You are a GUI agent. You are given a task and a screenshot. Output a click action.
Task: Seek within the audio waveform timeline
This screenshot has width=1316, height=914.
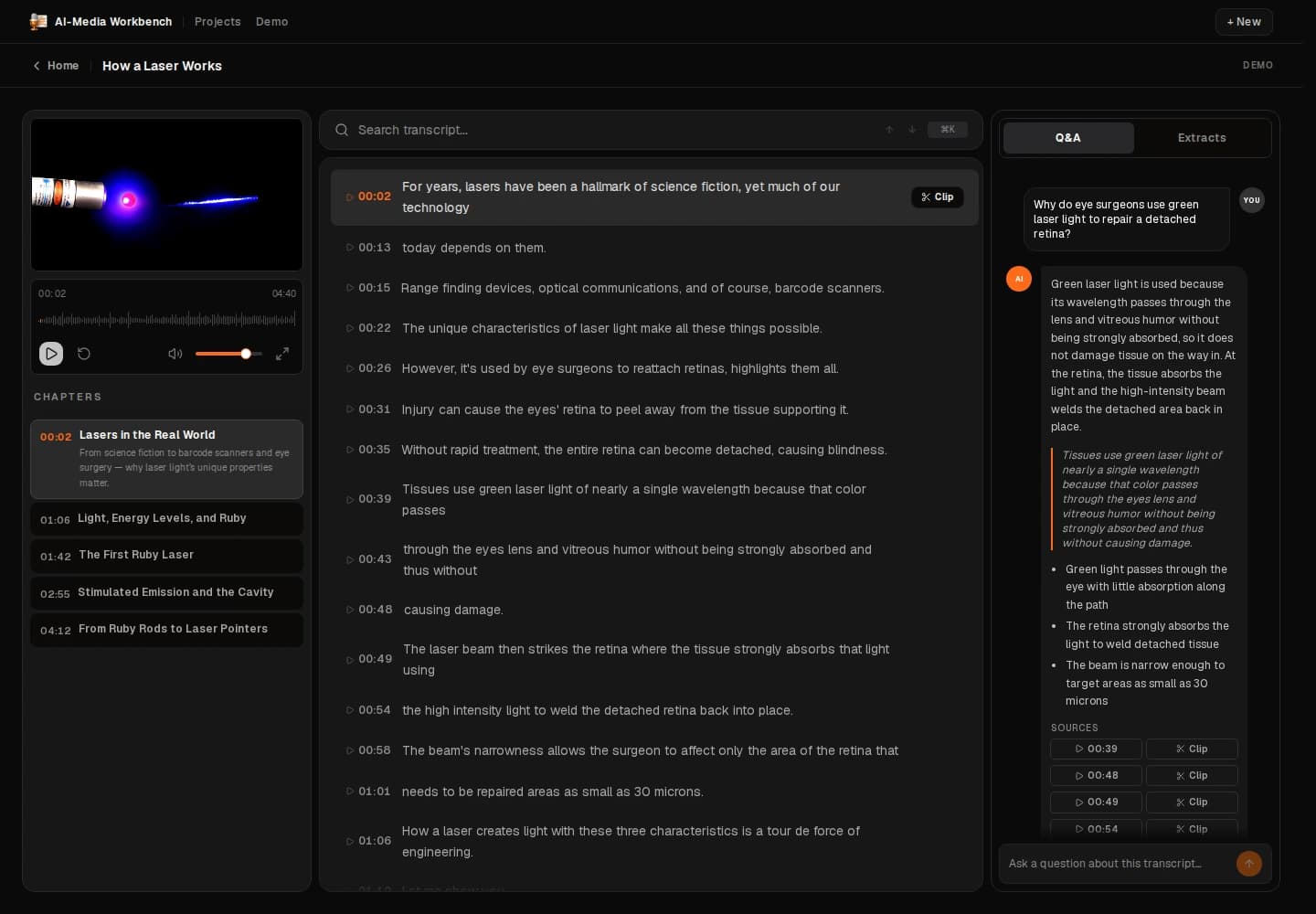pyautogui.click(x=167, y=320)
